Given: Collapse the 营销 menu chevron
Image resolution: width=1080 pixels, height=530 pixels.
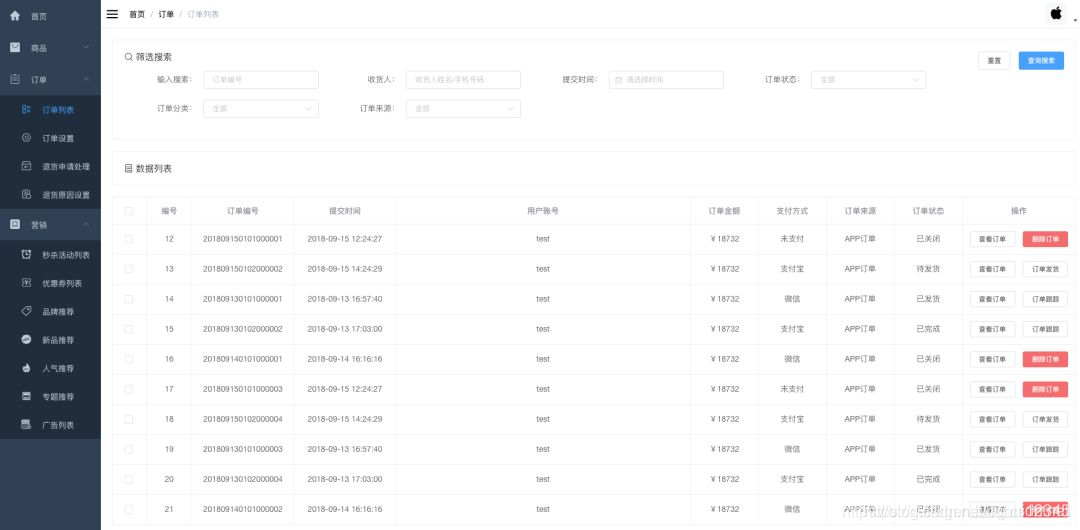Looking at the screenshot, I should pos(86,225).
